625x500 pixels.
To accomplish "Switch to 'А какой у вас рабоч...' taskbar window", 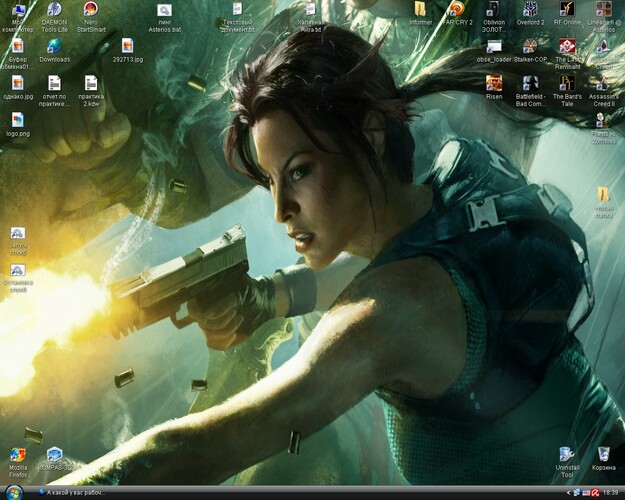I will (x=73, y=493).
